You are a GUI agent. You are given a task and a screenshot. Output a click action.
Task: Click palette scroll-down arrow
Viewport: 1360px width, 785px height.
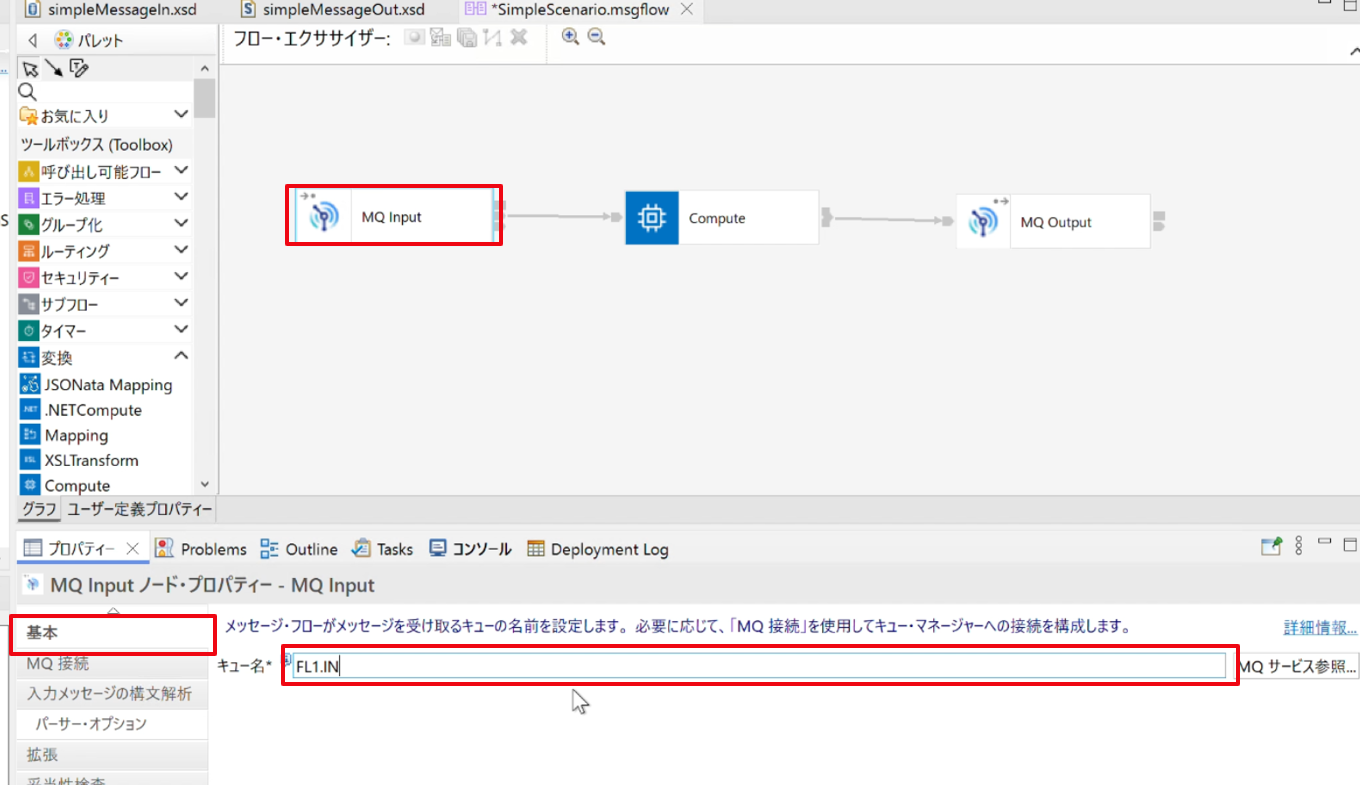205,484
